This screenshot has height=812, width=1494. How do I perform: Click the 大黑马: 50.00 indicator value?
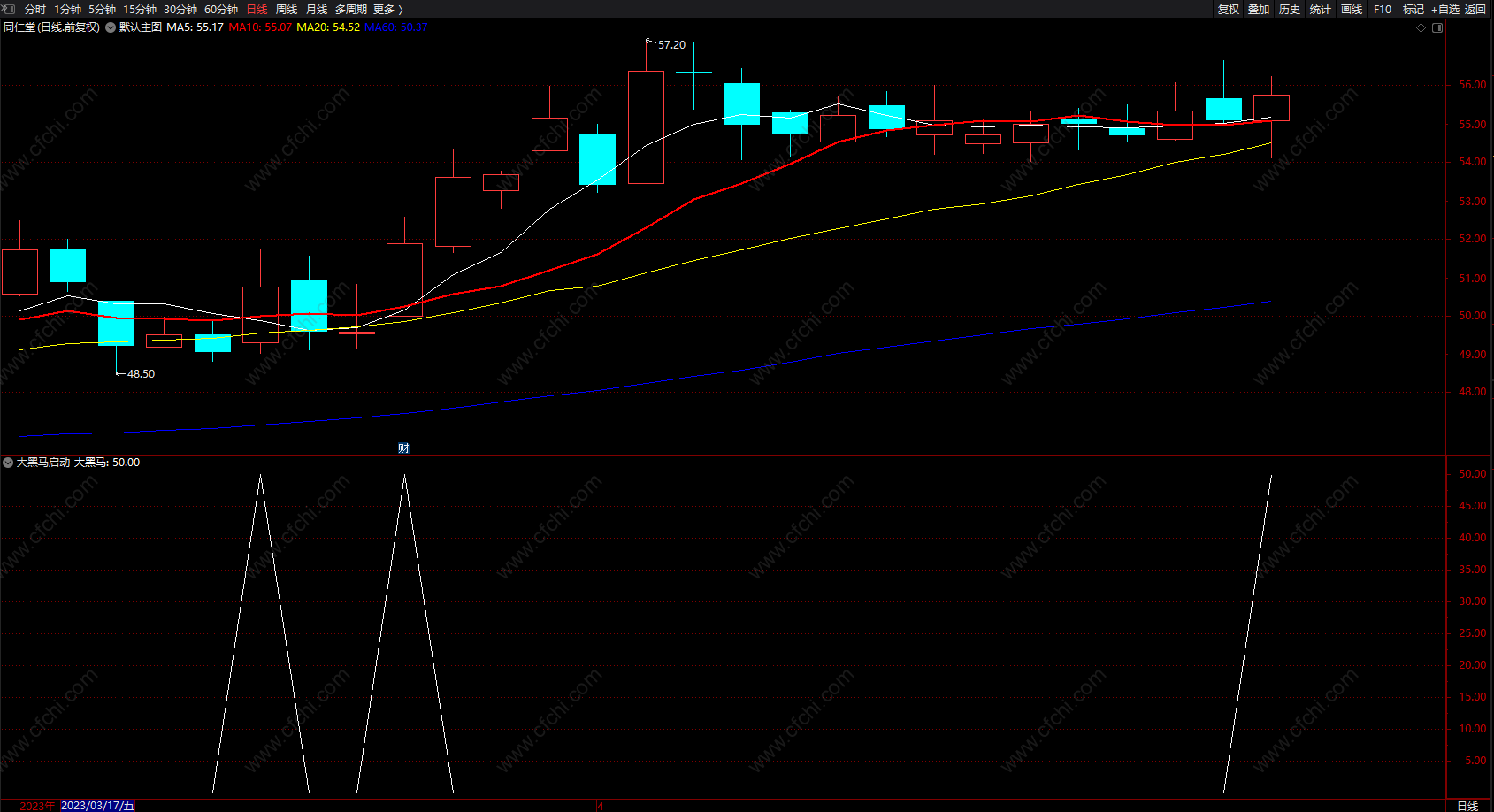pos(107,463)
